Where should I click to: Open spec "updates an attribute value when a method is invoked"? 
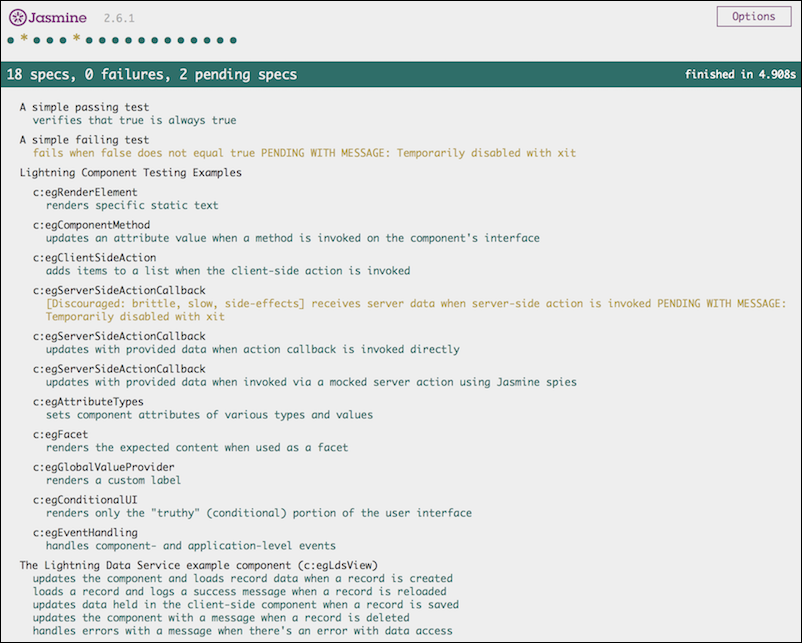click(x=293, y=238)
